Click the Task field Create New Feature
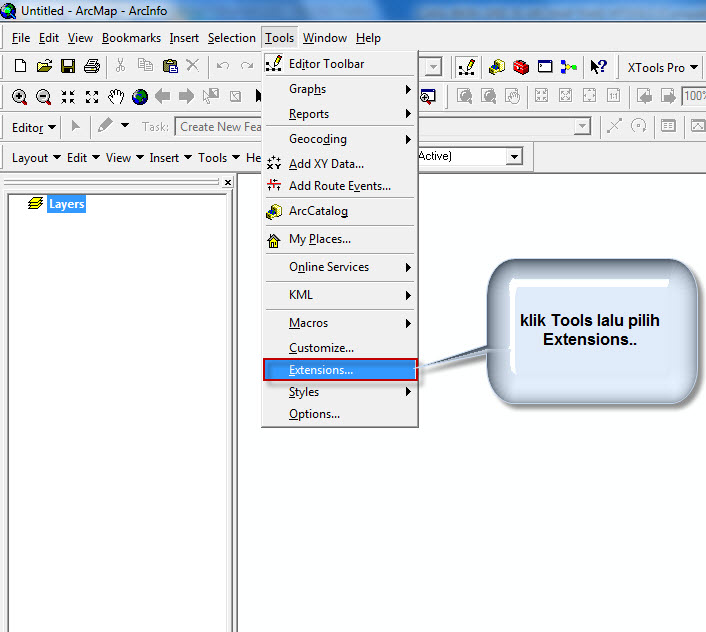The height and width of the screenshot is (632, 706). pyautogui.click(x=219, y=127)
